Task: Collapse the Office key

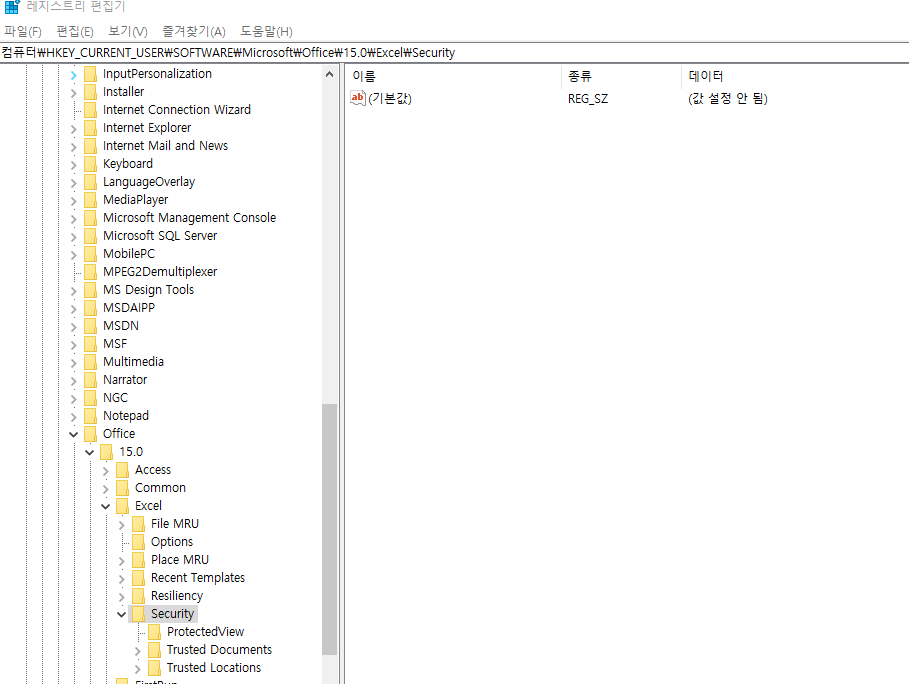Action: pyautogui.click(x=73, y=434)
